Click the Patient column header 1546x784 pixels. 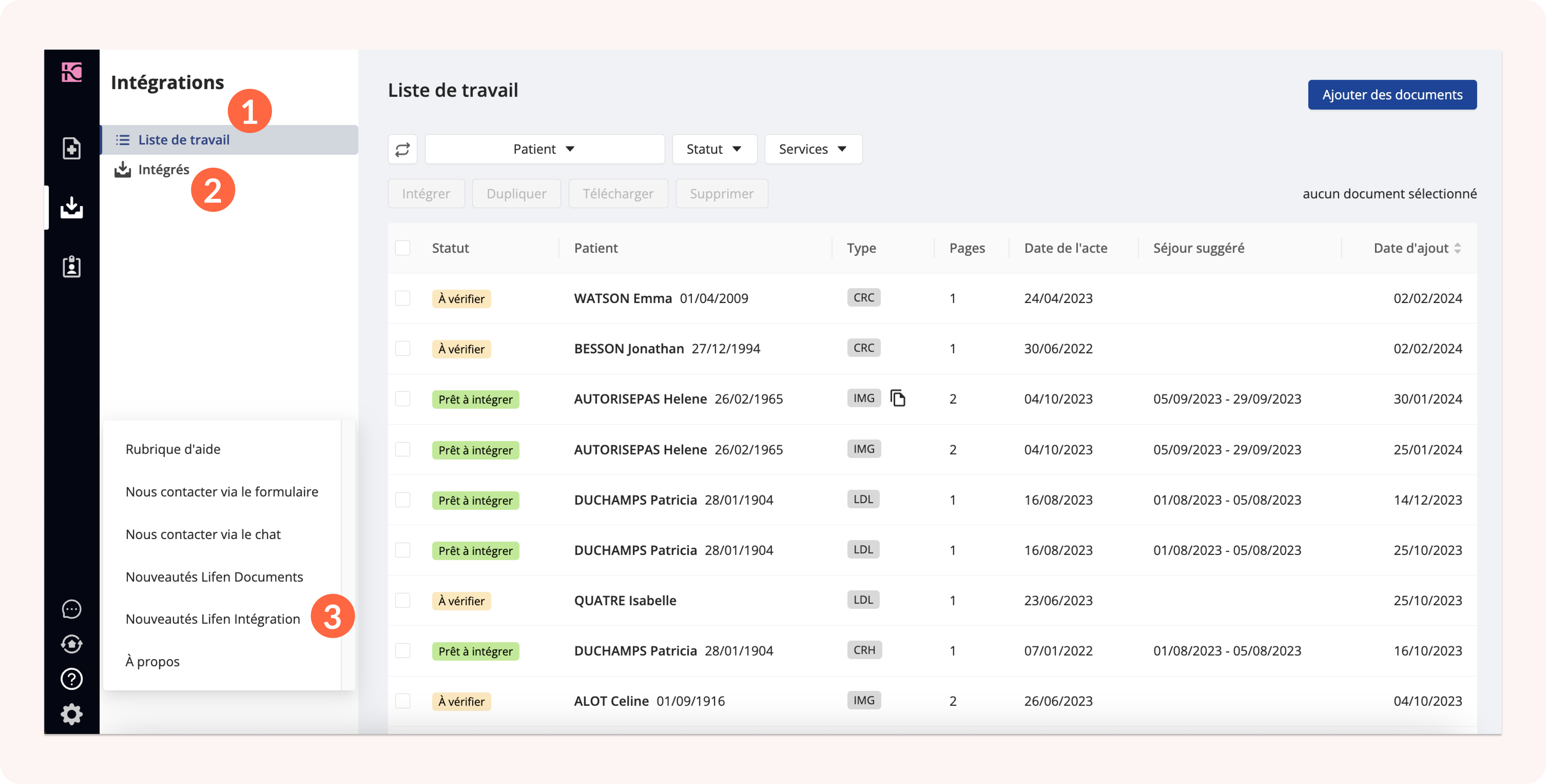[x=595, y=248]
